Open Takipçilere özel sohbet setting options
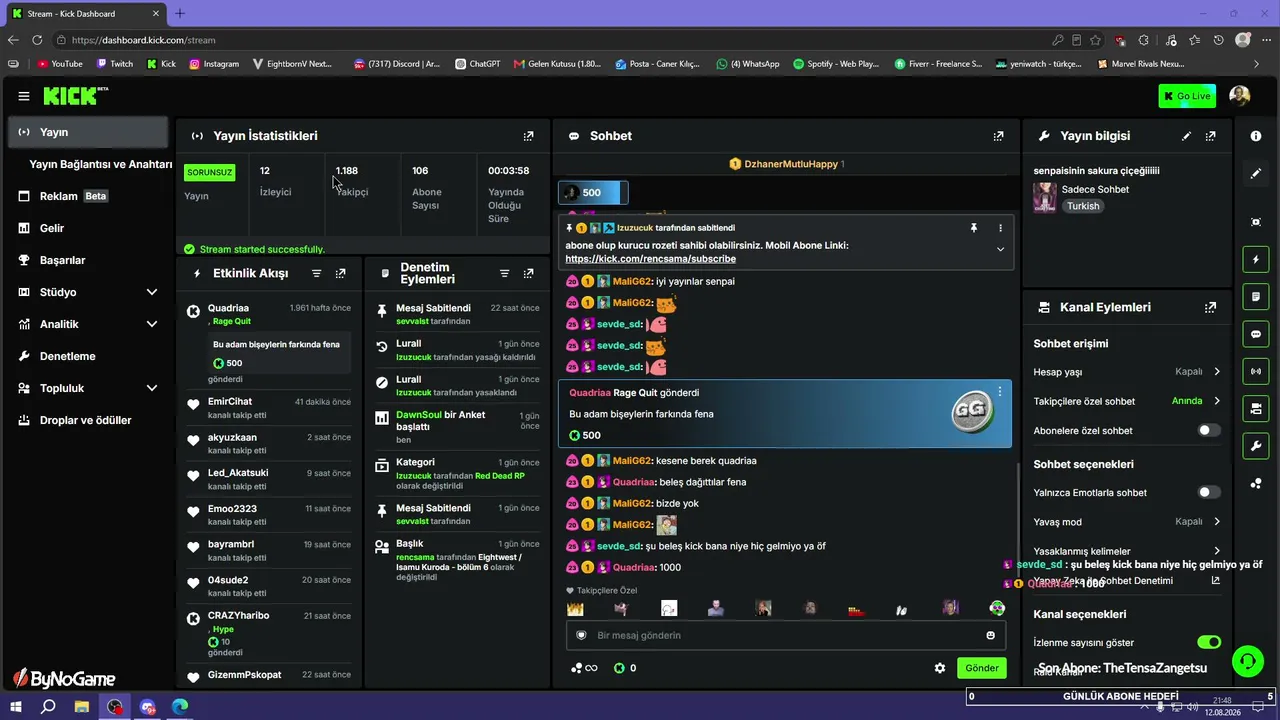The image size is (1280, 720). pos(1127,401)
